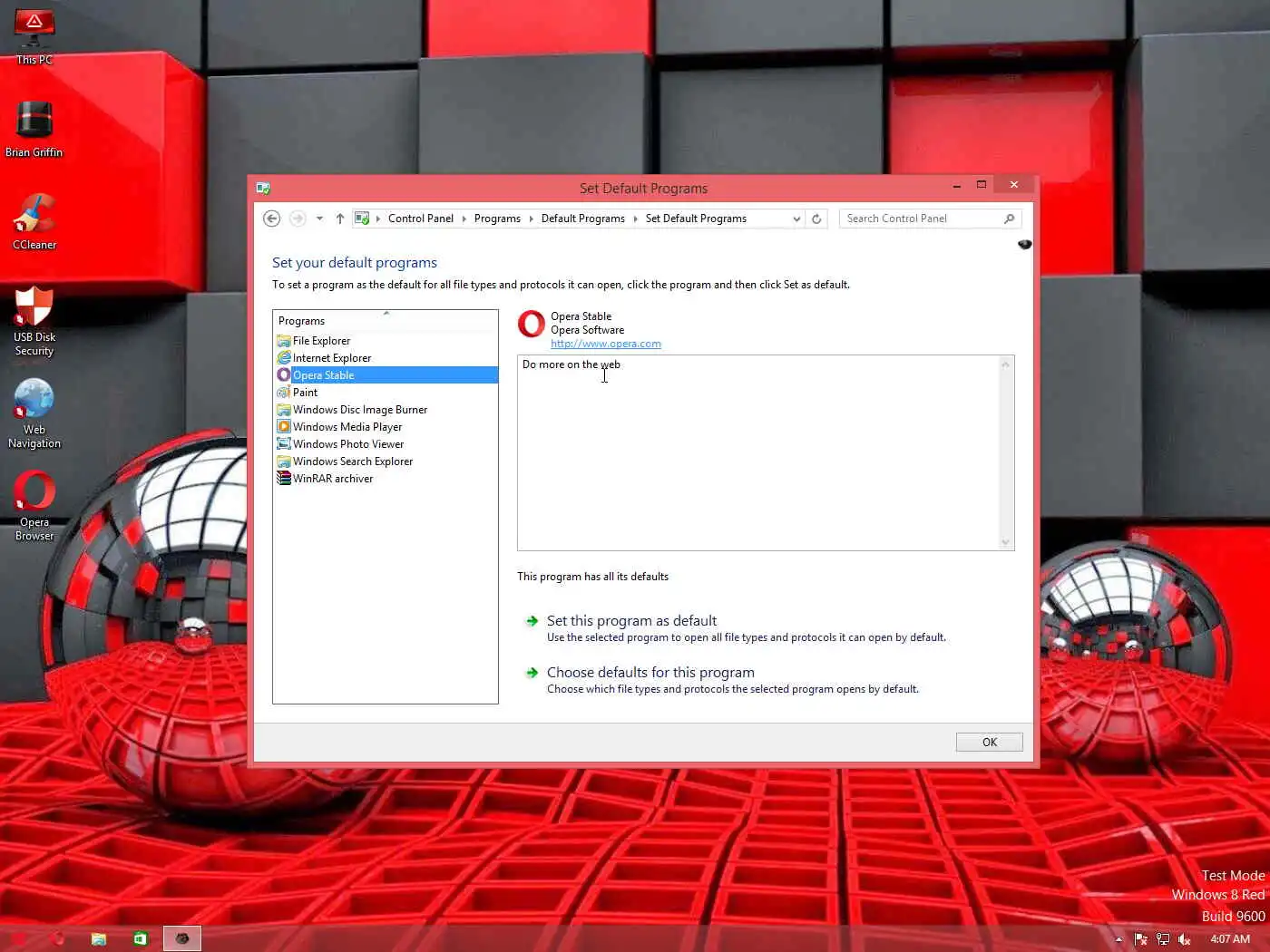The width and height of the screenshot is (1270, 952).
Task: Select Windows Media Player in the list
Action: pyautogui.click(x=386, y=427)
